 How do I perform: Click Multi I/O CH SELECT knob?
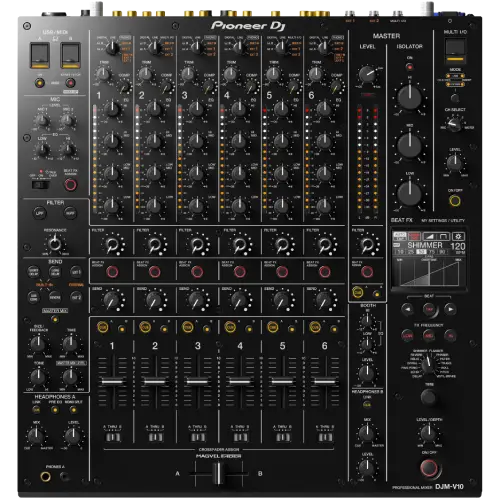coord(454,125)
